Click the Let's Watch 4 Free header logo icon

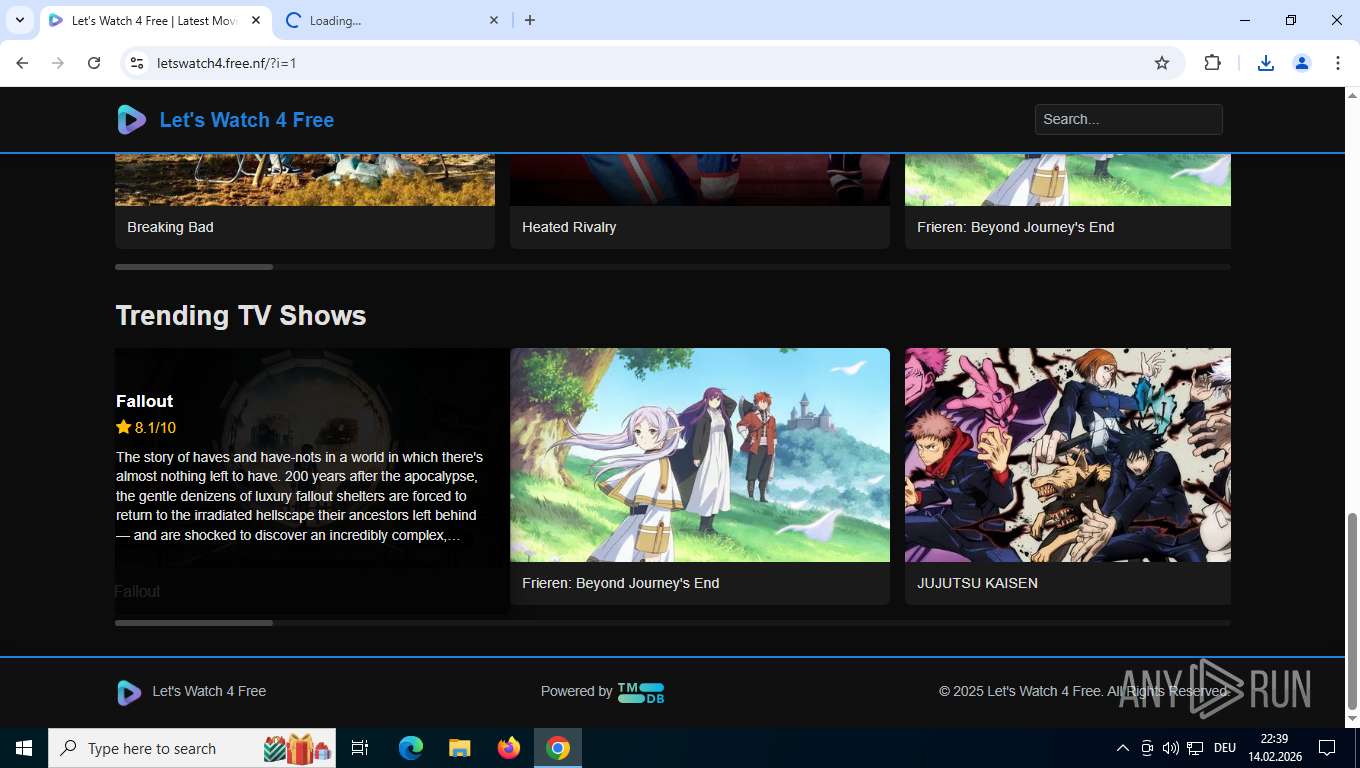(131, 120)
